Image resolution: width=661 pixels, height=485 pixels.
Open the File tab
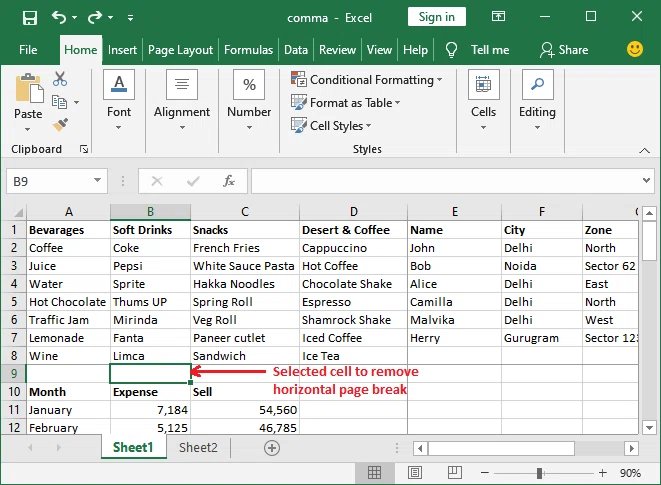pyautogui.click(x=28, y=50)
